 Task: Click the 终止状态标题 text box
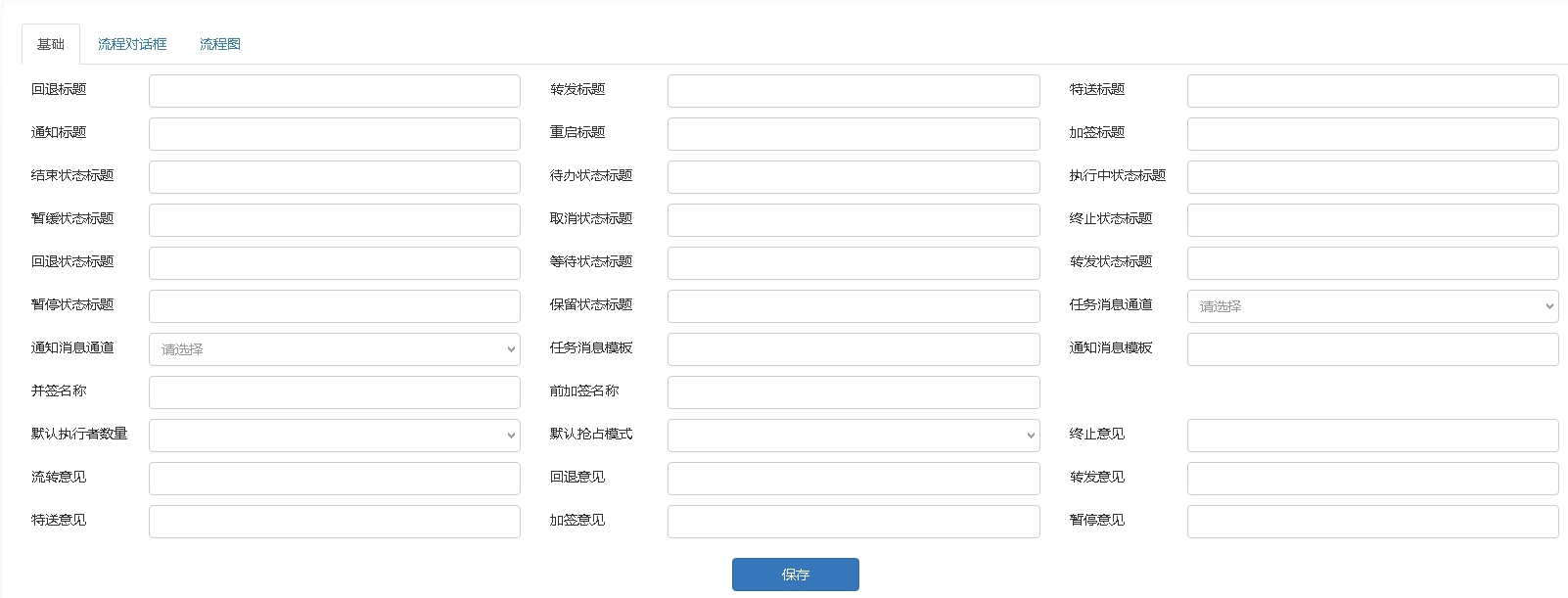point(1372,220)
